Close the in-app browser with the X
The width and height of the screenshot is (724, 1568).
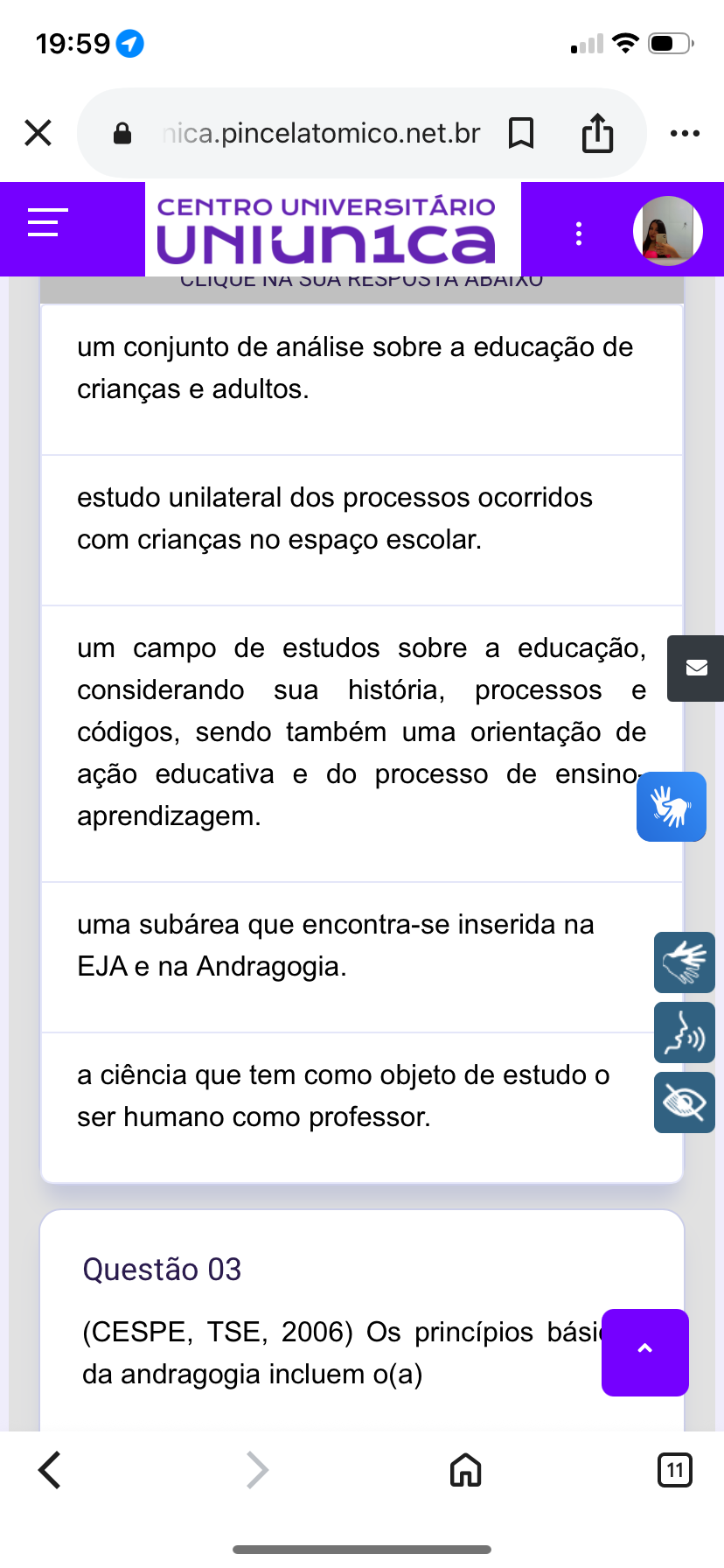pyautogui.click(x=38, y=133)
